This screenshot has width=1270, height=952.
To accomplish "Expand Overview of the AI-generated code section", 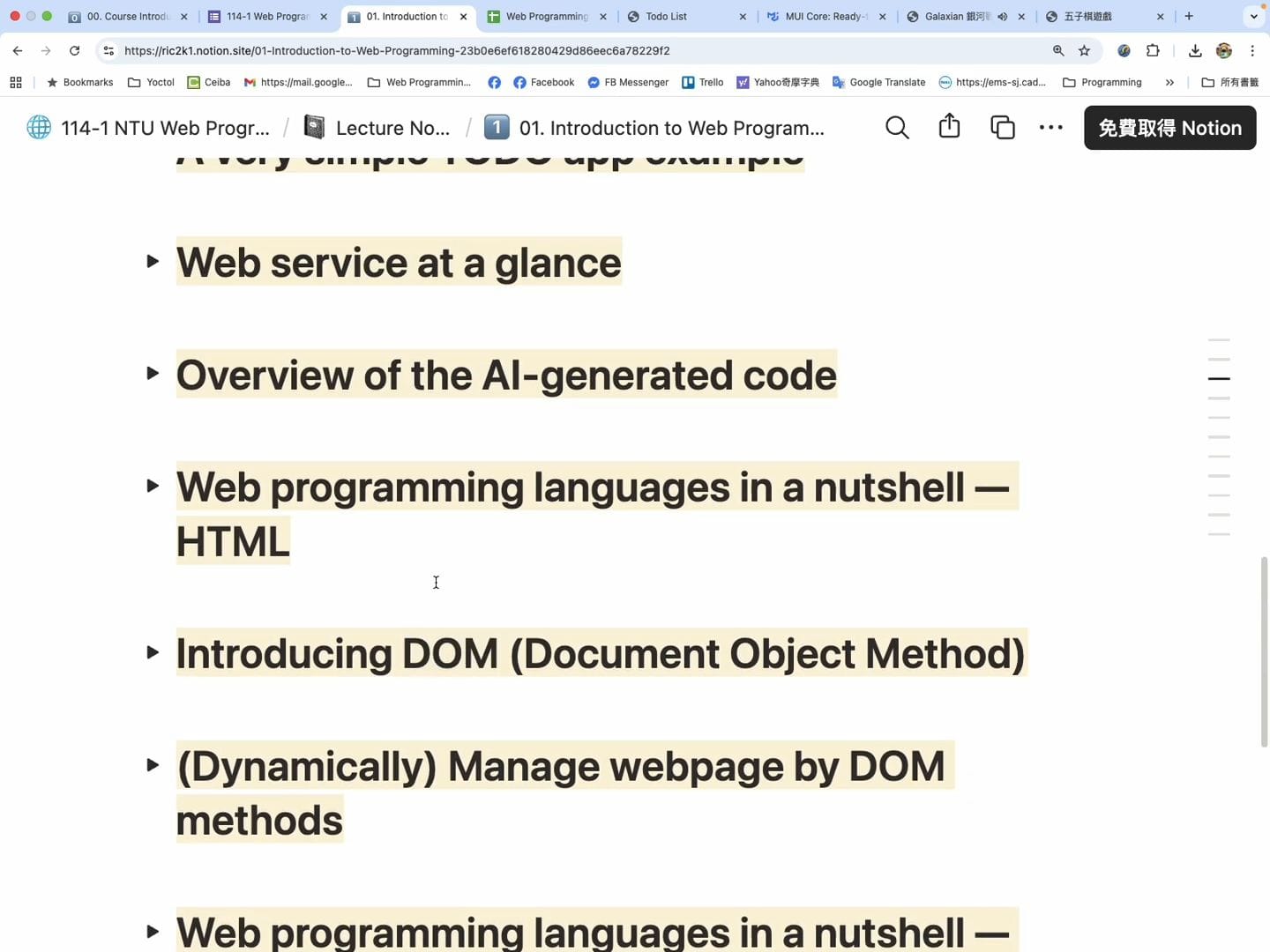I will (x=153, y=374).
